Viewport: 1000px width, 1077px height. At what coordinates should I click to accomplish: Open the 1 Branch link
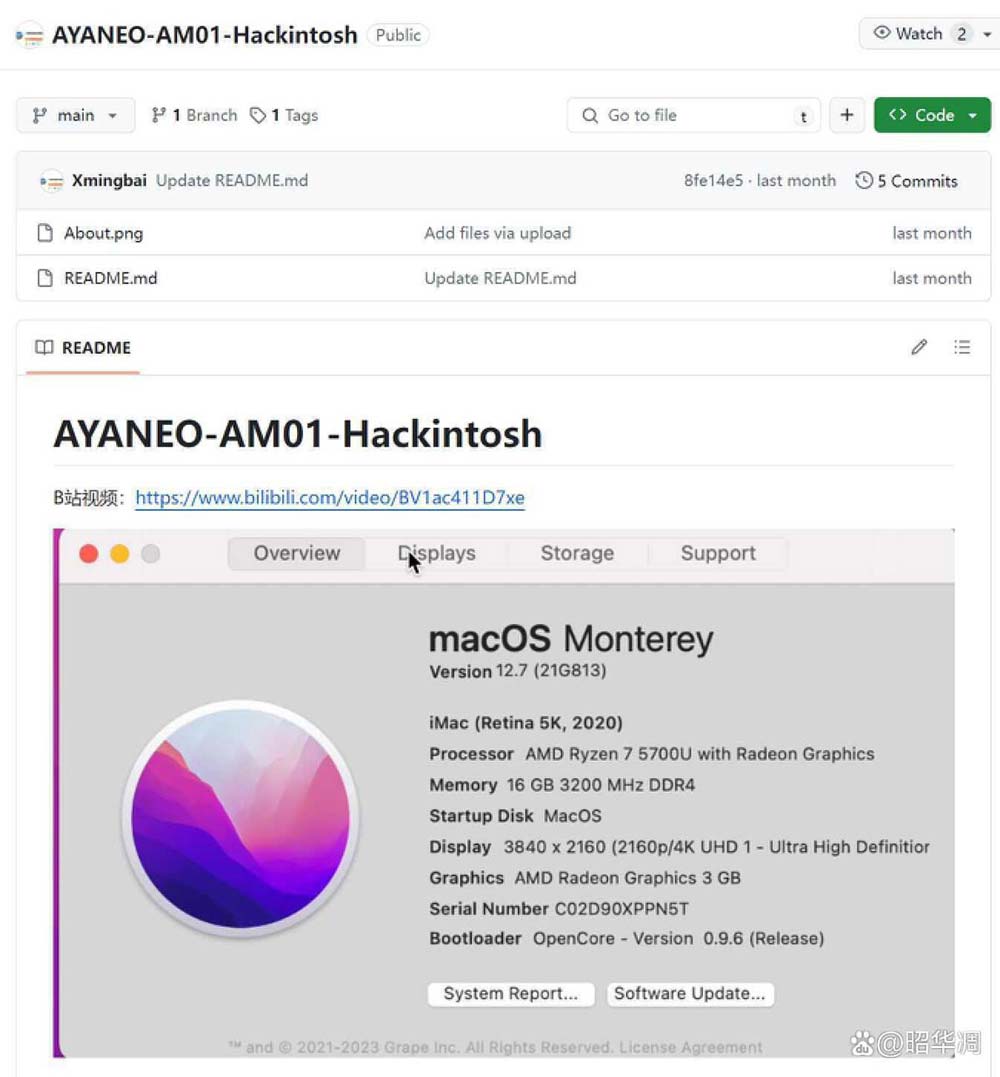(x=195, y=115)
